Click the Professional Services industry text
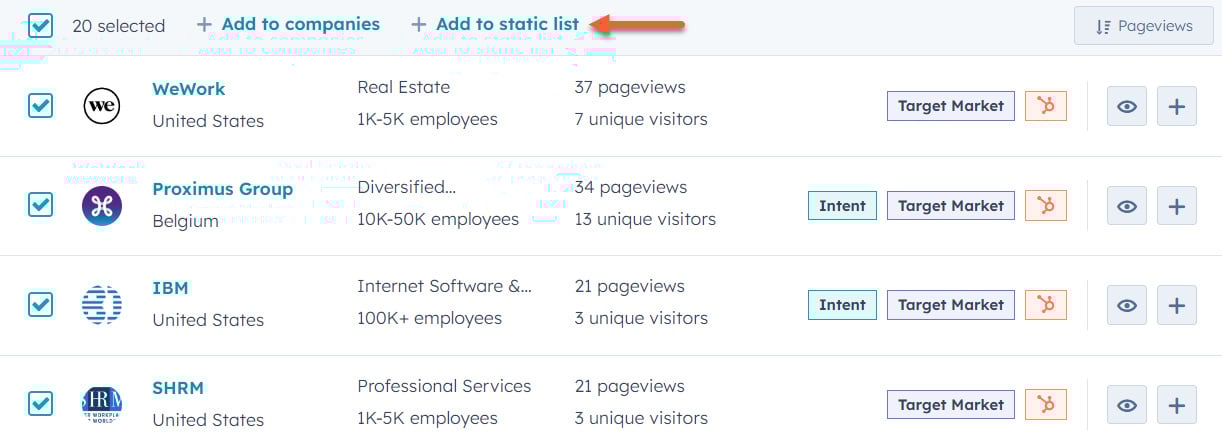 [444, 386]
